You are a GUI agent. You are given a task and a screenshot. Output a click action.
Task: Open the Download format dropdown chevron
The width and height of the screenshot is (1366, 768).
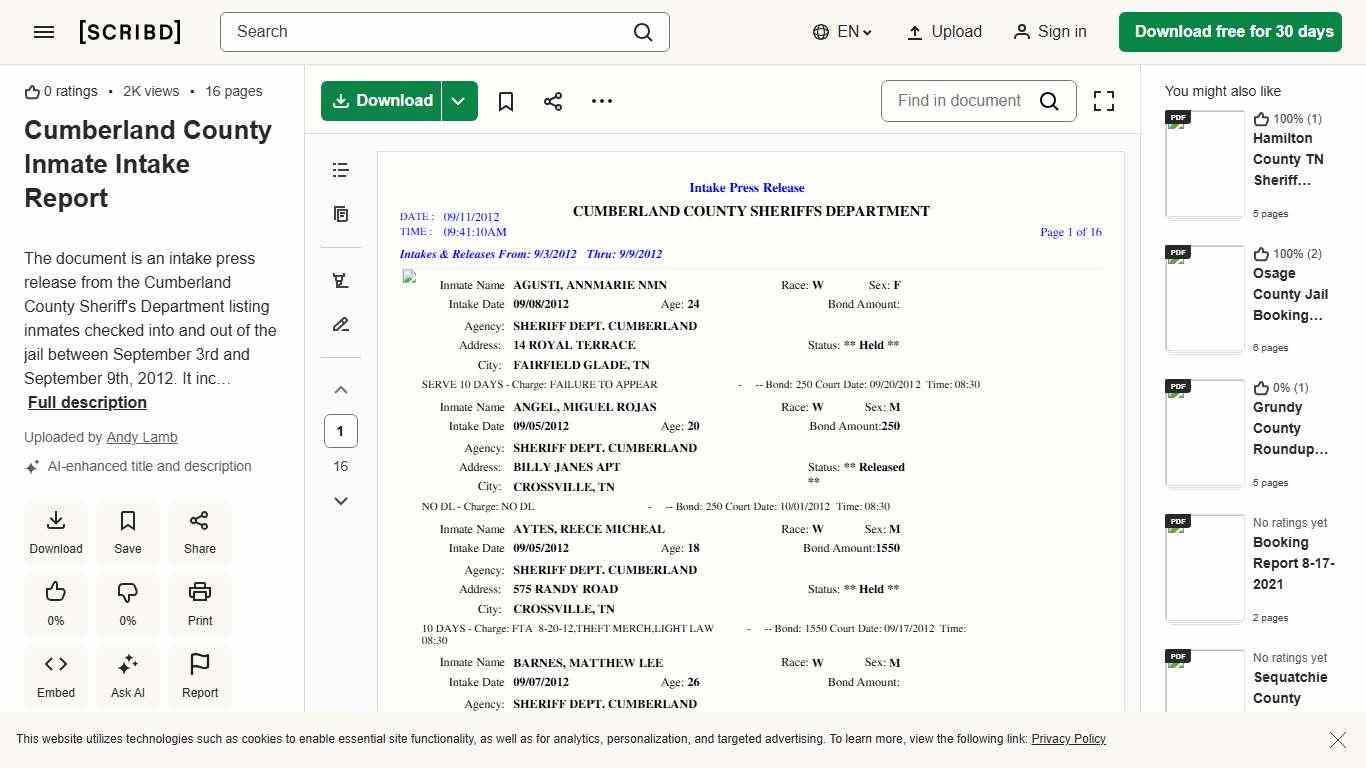coord(458,101)
